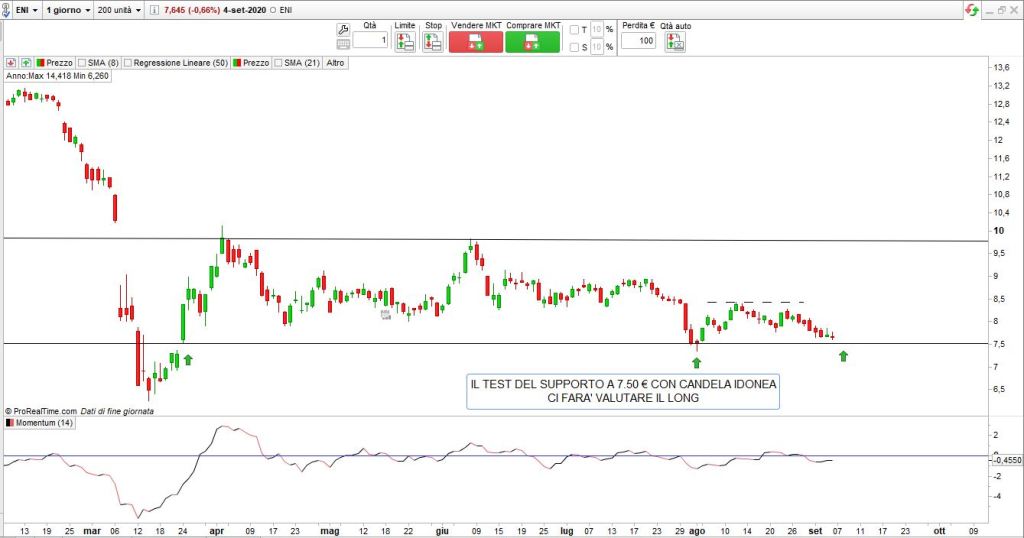Tick the Regressione Lineare (50) checkbox
Image resolution: width=1024 pixels, height=538 pixels.
click(128, 62)
